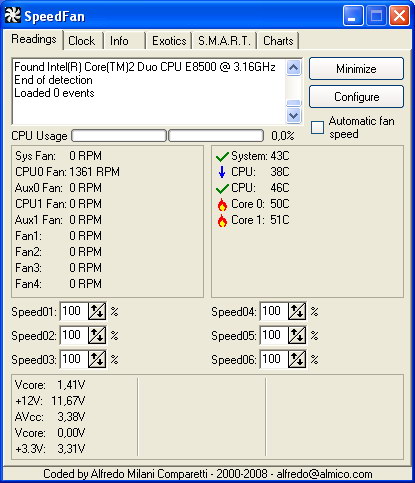Click the "+12V: 11,67V" voltage reading
Viewport: 415px width, 483px height.
click(x=50, y=401)
